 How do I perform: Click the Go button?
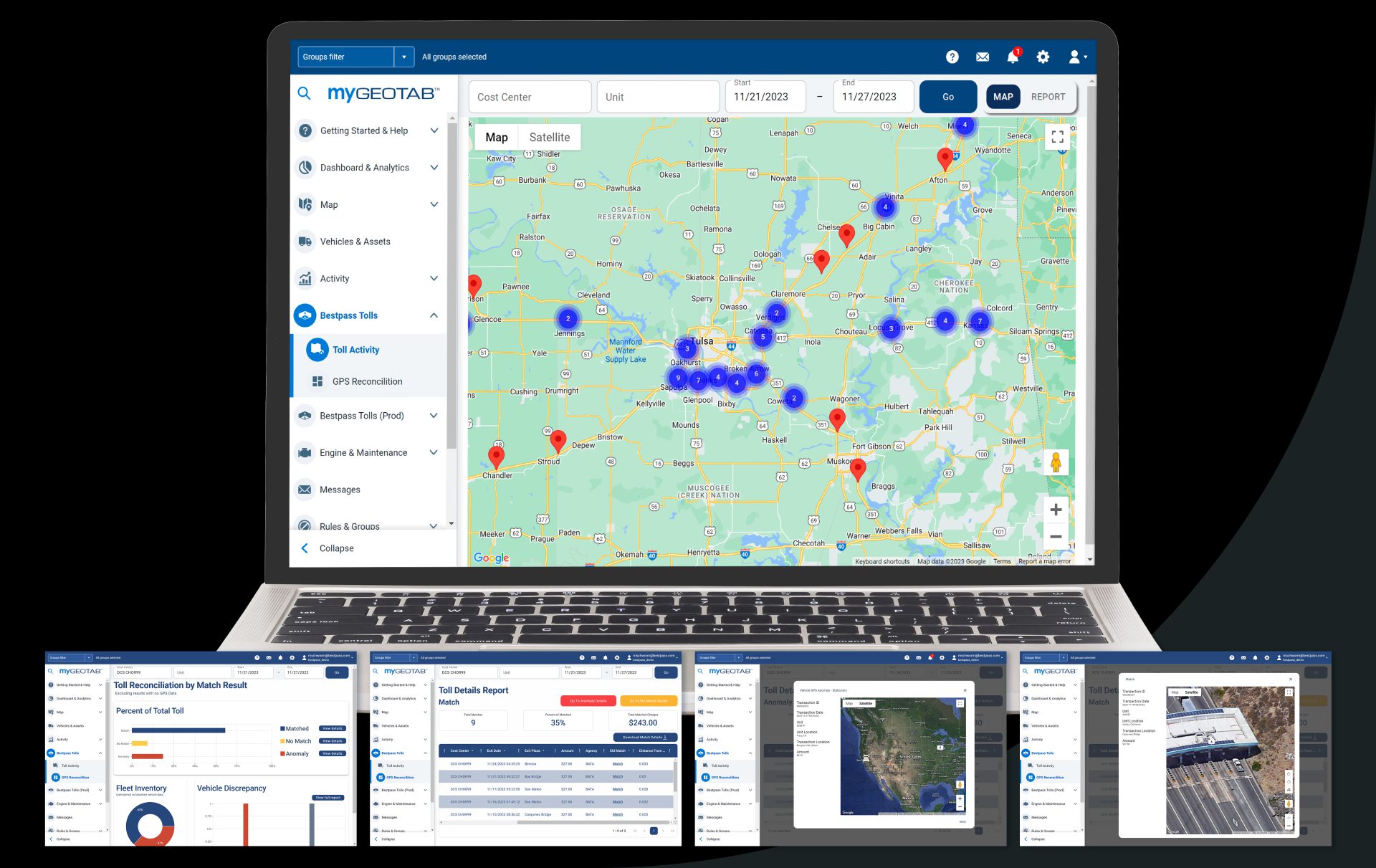[x=947, y=97]
